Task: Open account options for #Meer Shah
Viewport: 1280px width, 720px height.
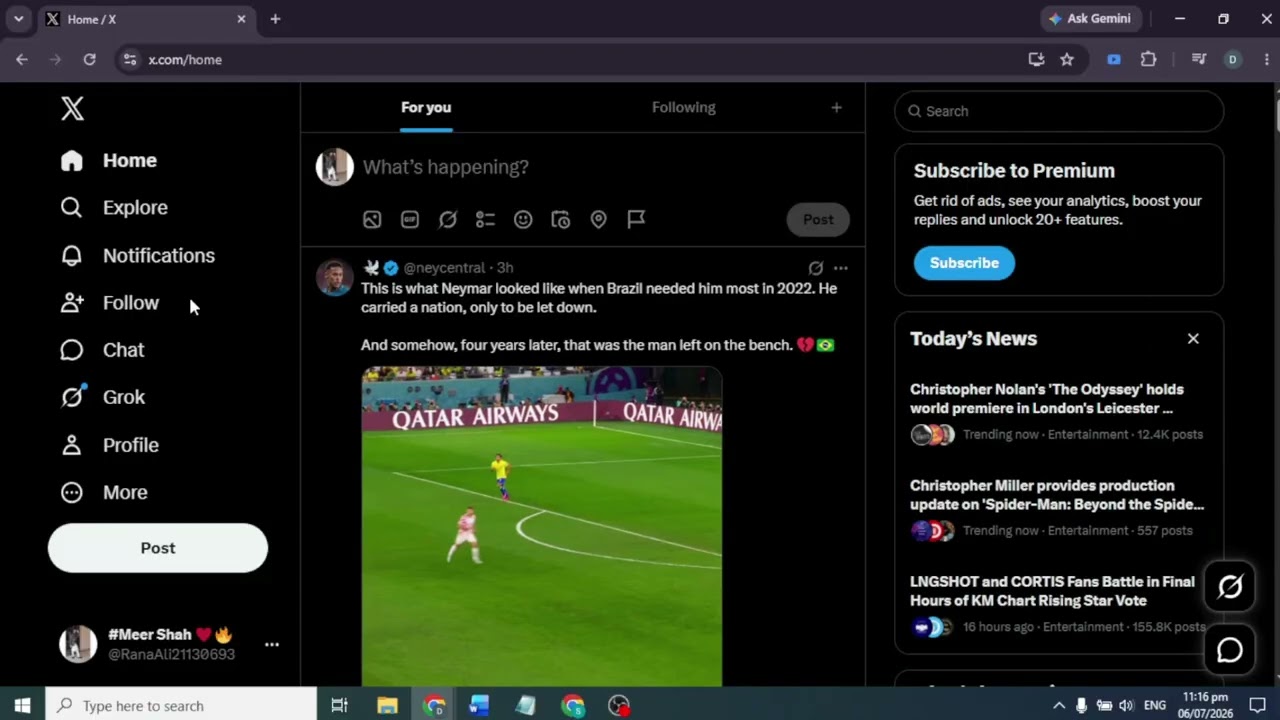Action: coord(271,645)
